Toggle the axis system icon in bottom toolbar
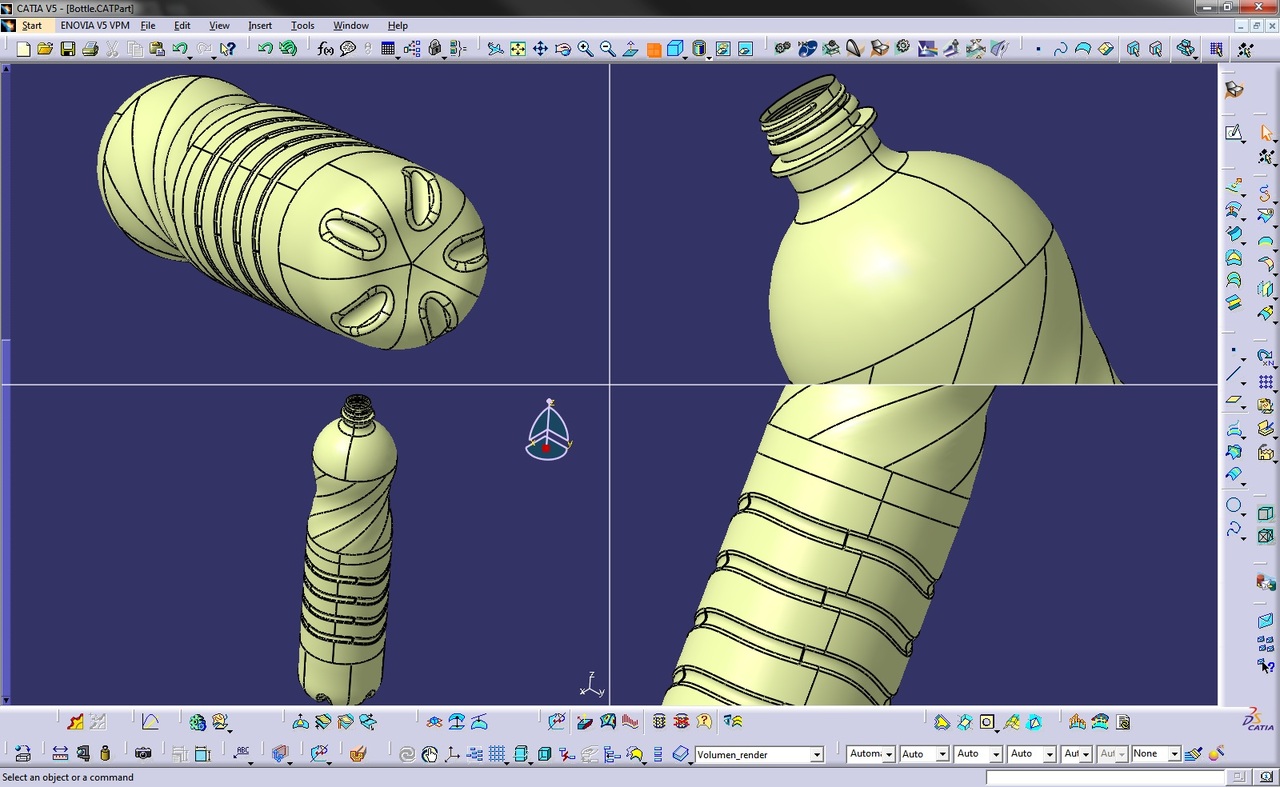The image size is (1280, 787). coord(452,753)
